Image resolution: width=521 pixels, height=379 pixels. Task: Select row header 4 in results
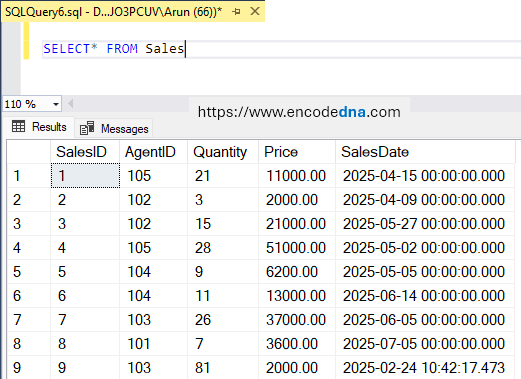coord(29,248)
